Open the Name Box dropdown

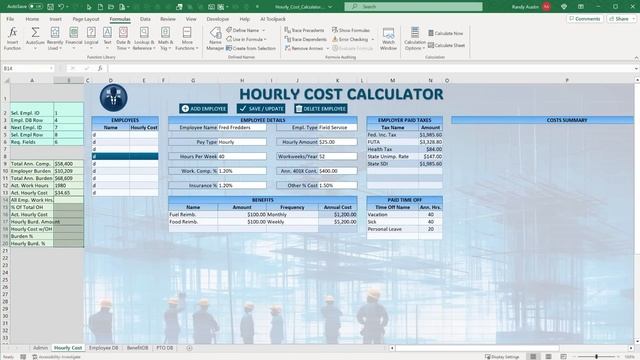(51, 69)
